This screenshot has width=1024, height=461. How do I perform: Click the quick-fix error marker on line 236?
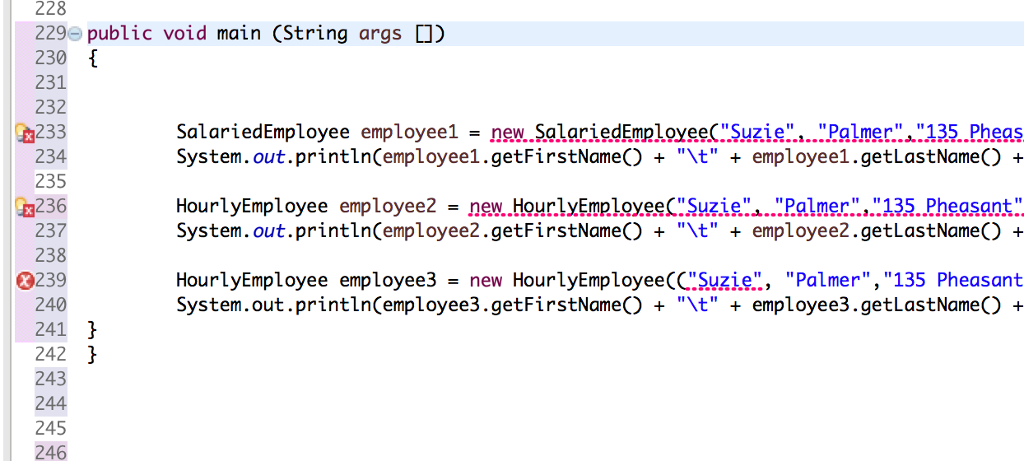coord(24,207)
